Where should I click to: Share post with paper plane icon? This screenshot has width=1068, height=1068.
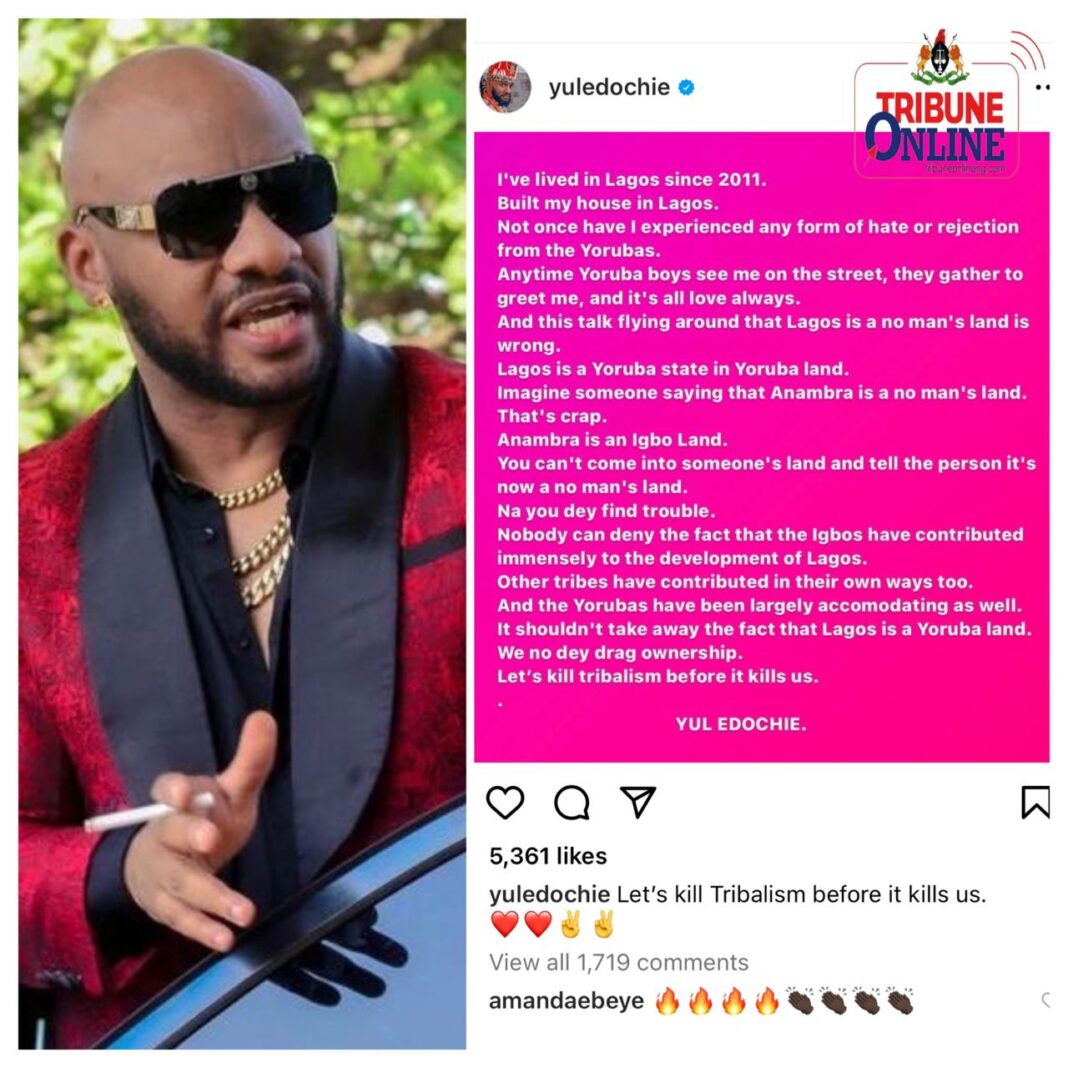638,801
